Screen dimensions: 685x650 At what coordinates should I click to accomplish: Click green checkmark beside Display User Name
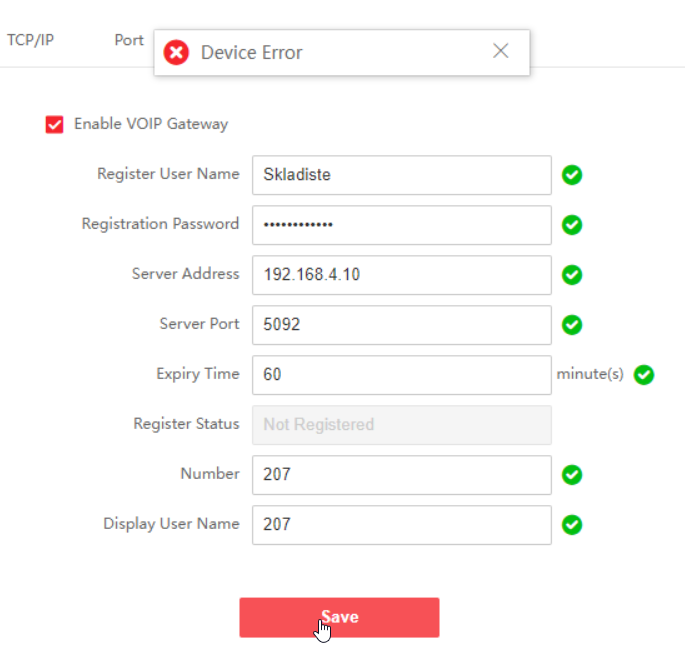point(572,525)
